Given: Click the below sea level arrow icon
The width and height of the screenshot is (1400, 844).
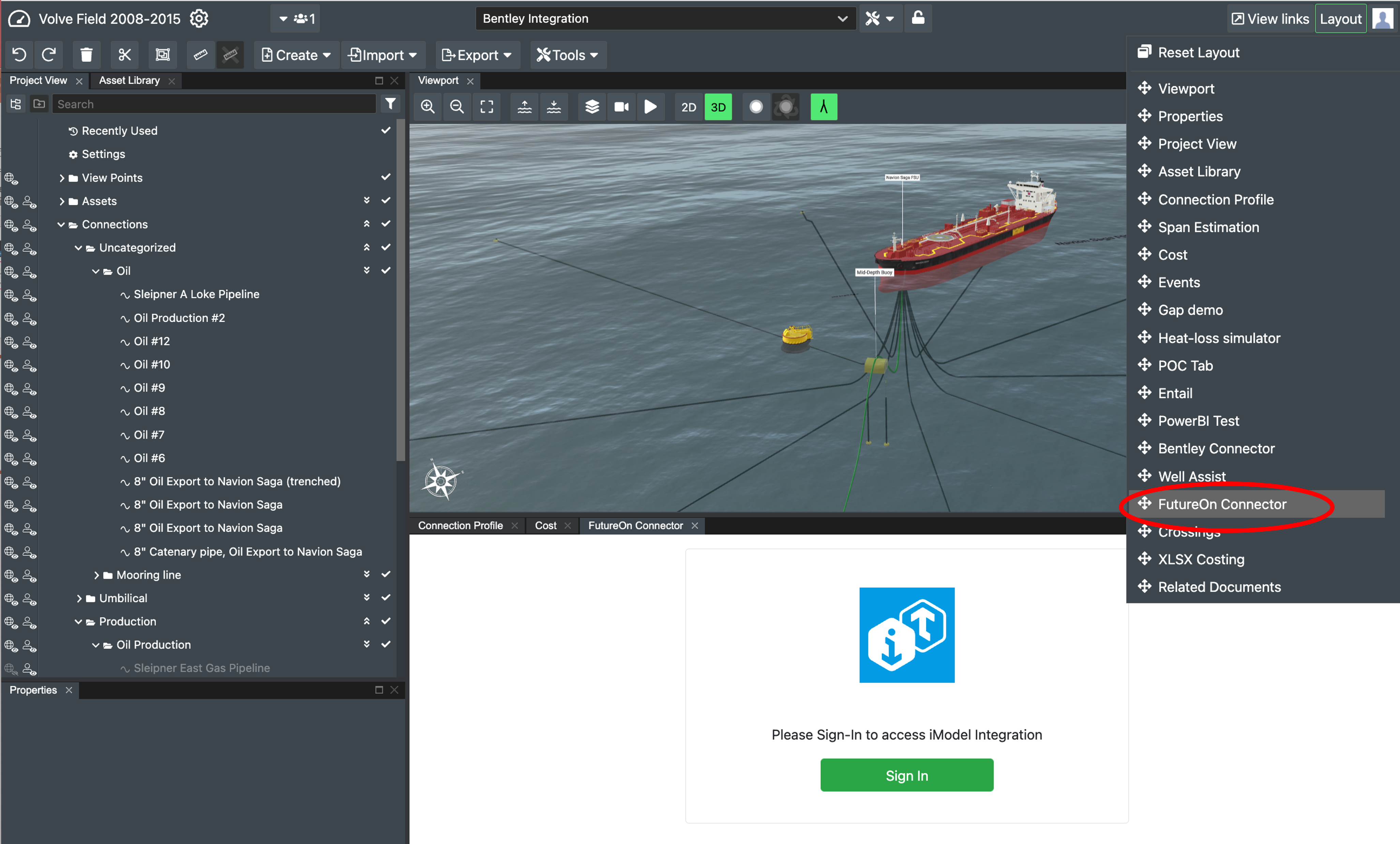Looking at the screenshot, I should point(554,107).
